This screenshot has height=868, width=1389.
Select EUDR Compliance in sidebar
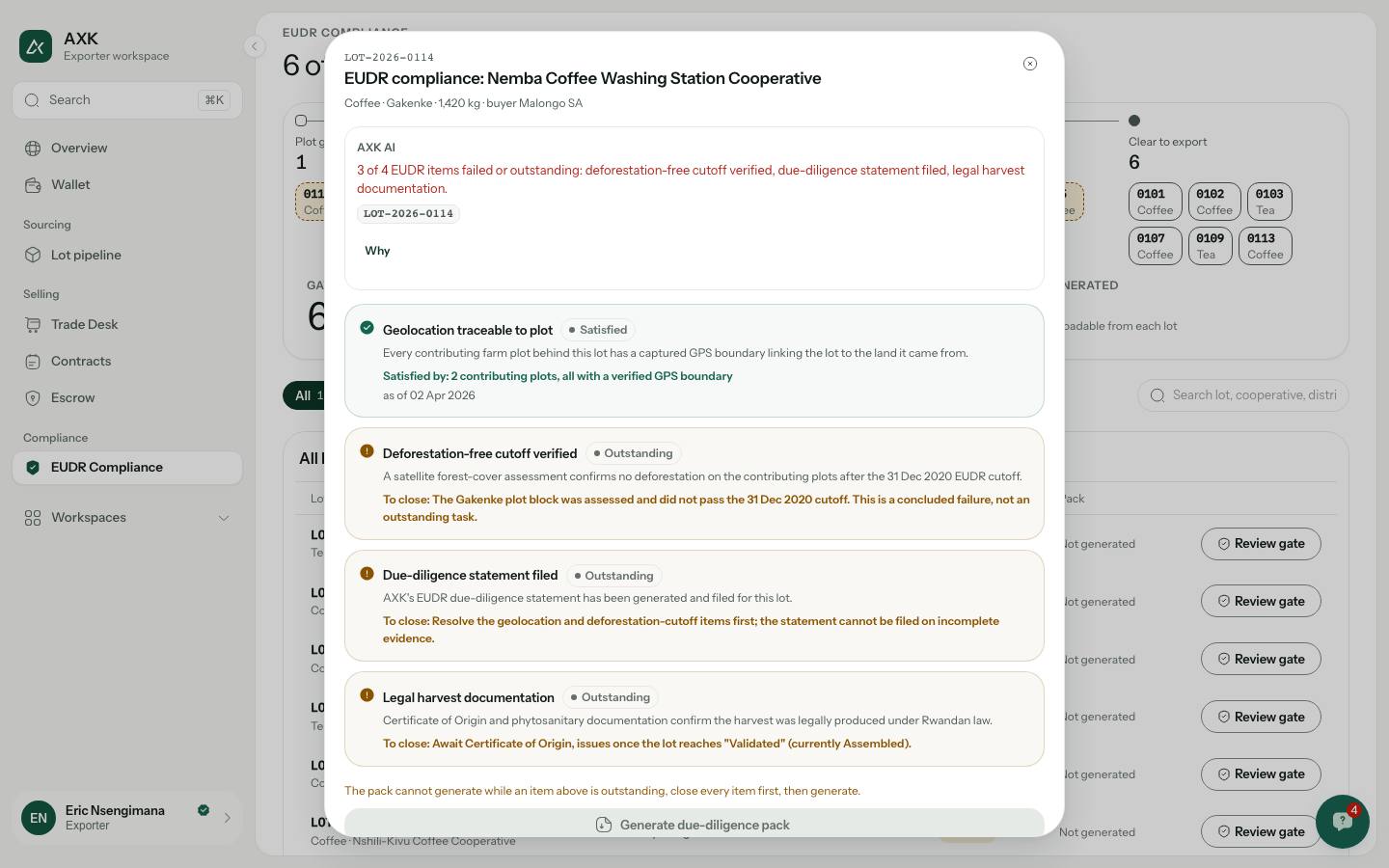click(127, 468)
